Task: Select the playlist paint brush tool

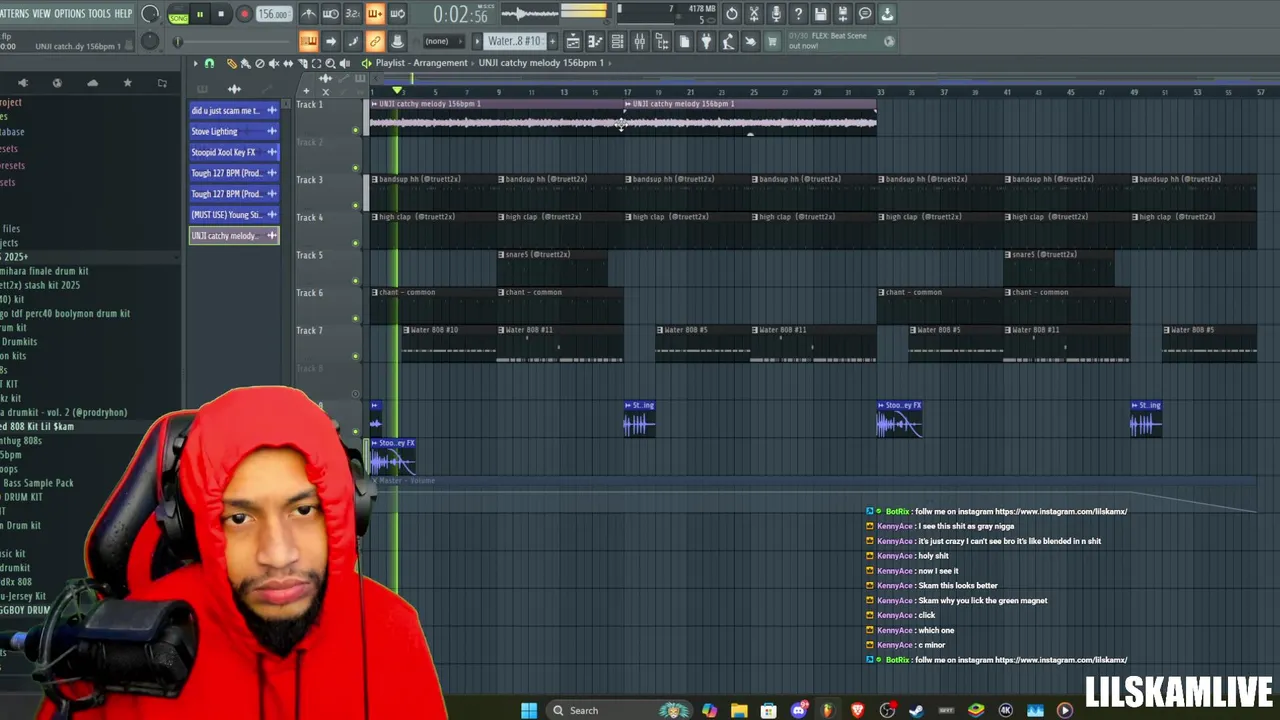Action: (246, 63)
